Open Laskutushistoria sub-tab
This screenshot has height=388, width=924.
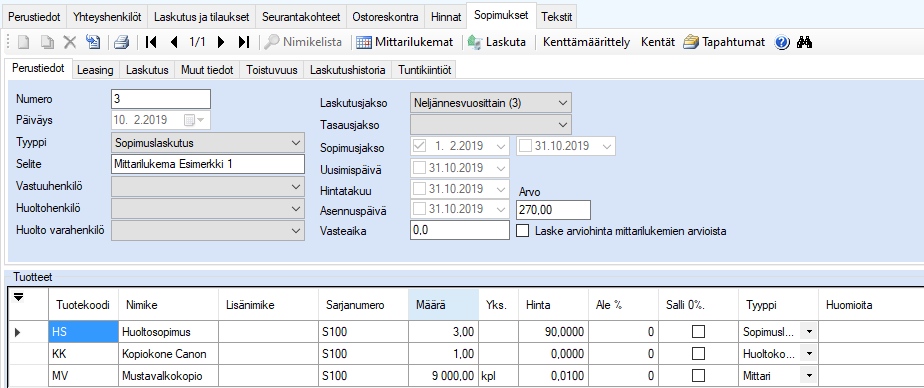coord(348,70)
